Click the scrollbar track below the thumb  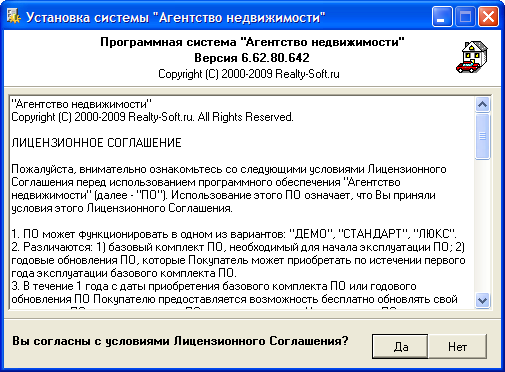click(x=482, y=226)
